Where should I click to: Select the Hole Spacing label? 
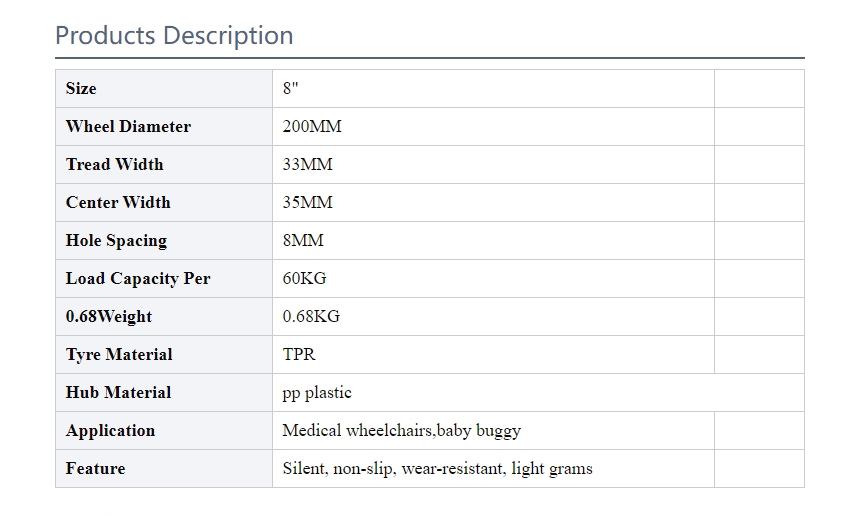coord(116,241)
